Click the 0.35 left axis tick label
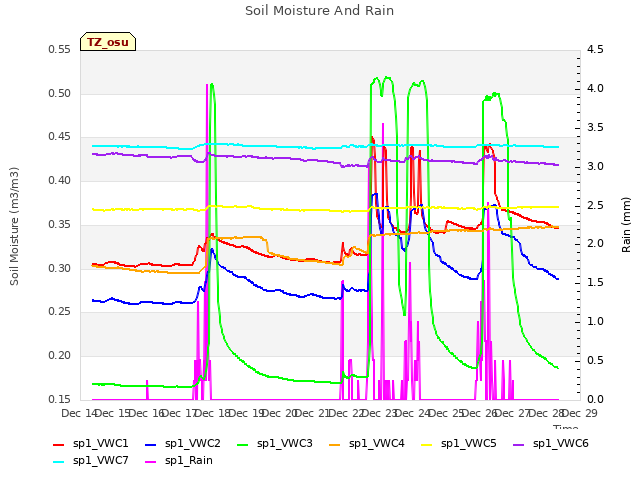The width and height of the screenshot is (640, 480). click(x=60, y=224)
